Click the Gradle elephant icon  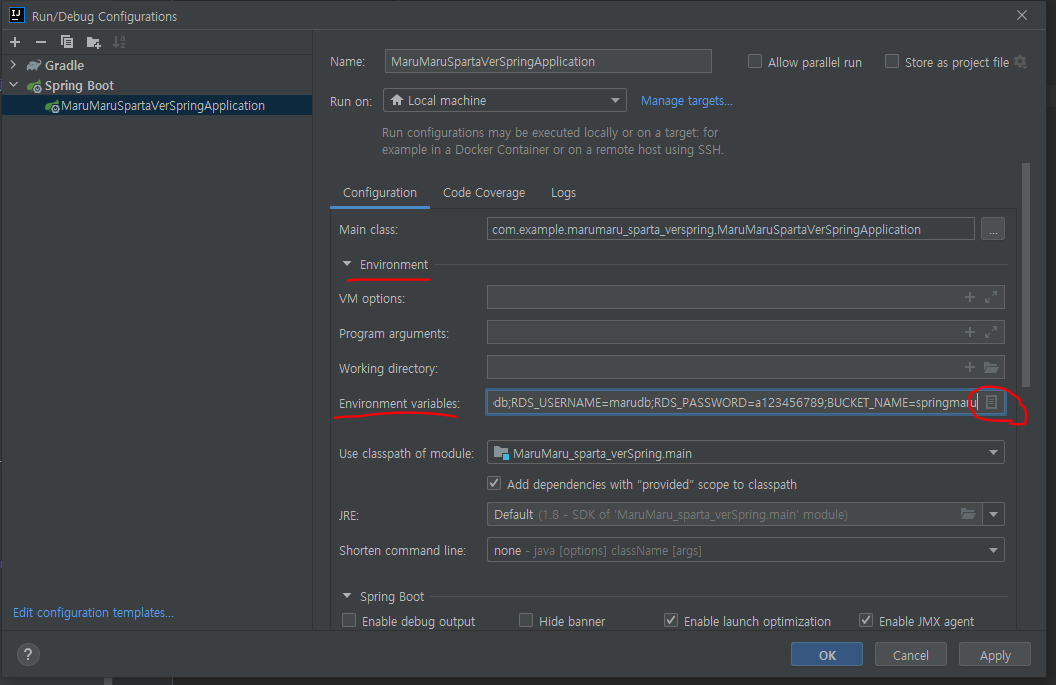pyautogui.click(x=34, y=65)
